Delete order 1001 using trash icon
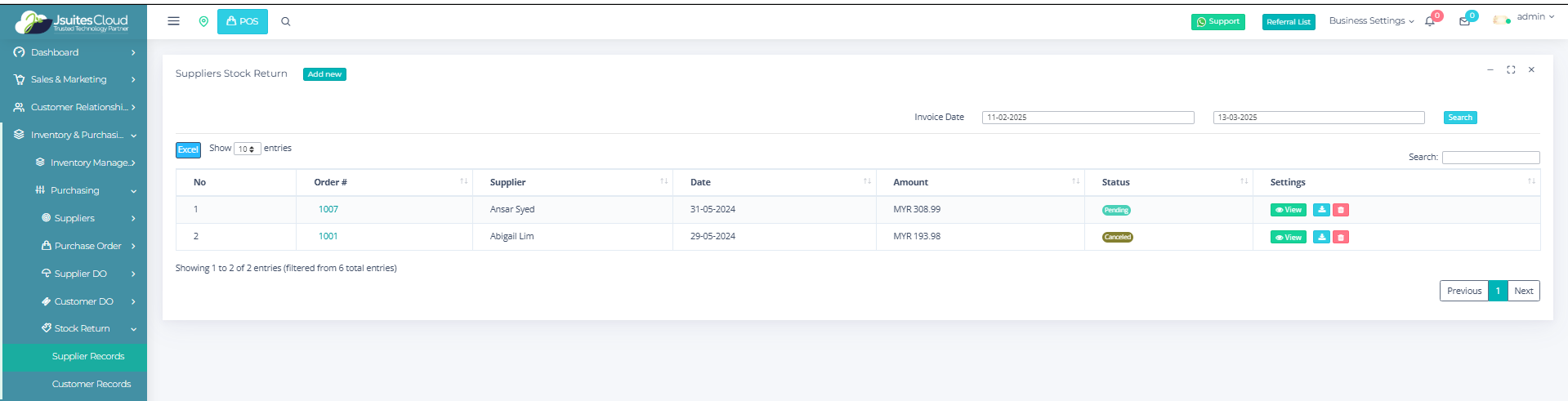Screen dimensions: 1568x401 click(1341, 238)
